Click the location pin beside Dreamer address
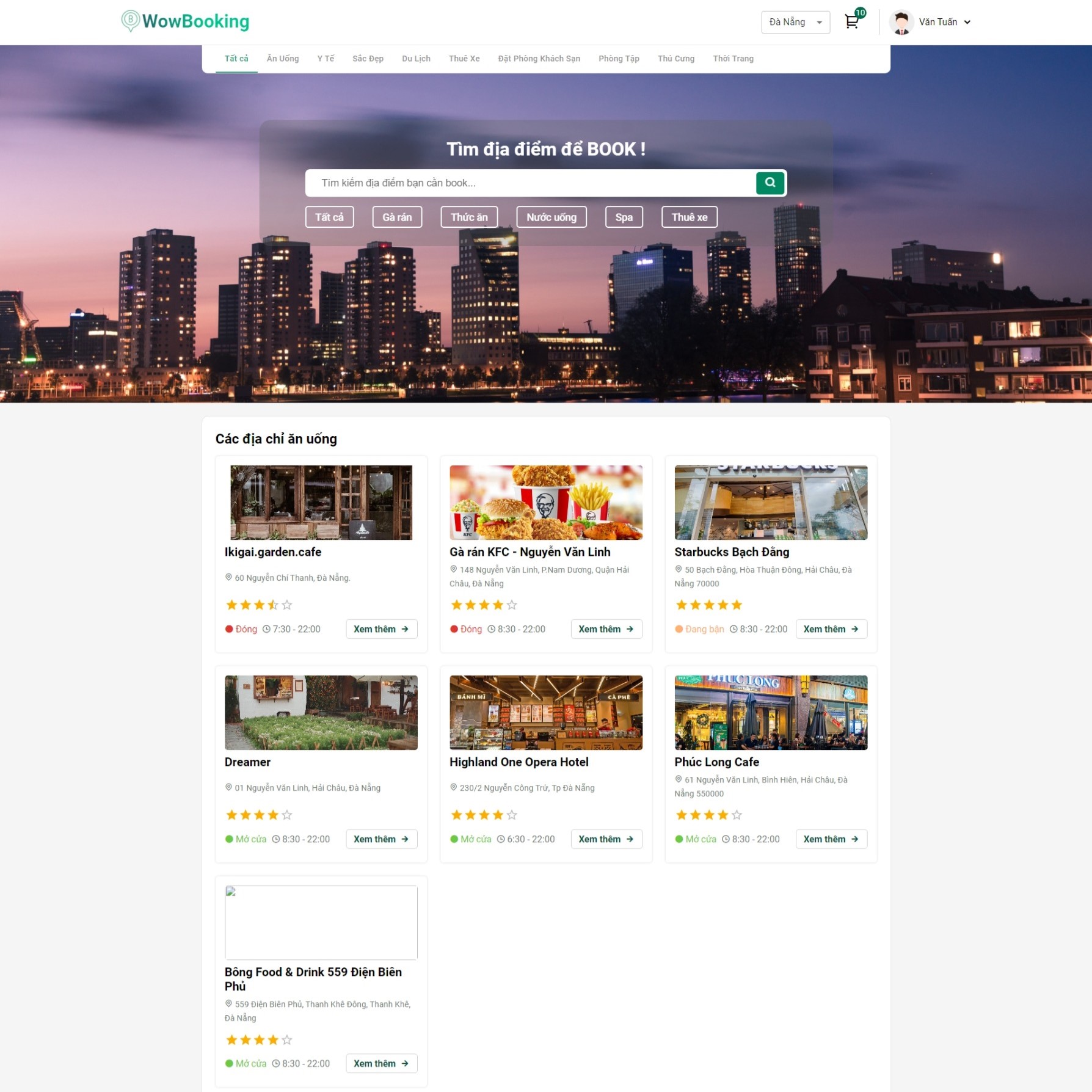Image resolution: width=1092 pixels, height=1092 pixels. pyautogui.click(x=228, y=787)
